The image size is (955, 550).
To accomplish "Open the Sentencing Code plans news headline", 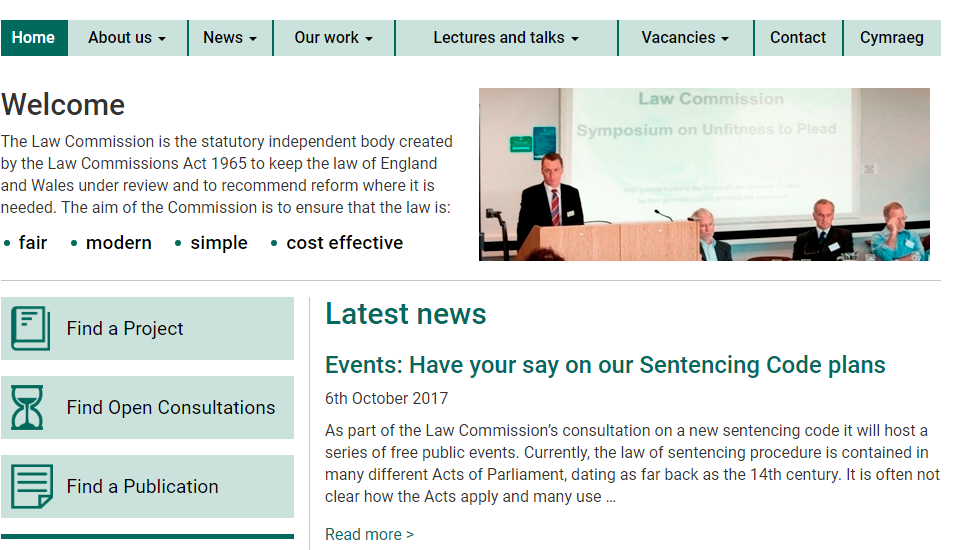I will (605, 365).
